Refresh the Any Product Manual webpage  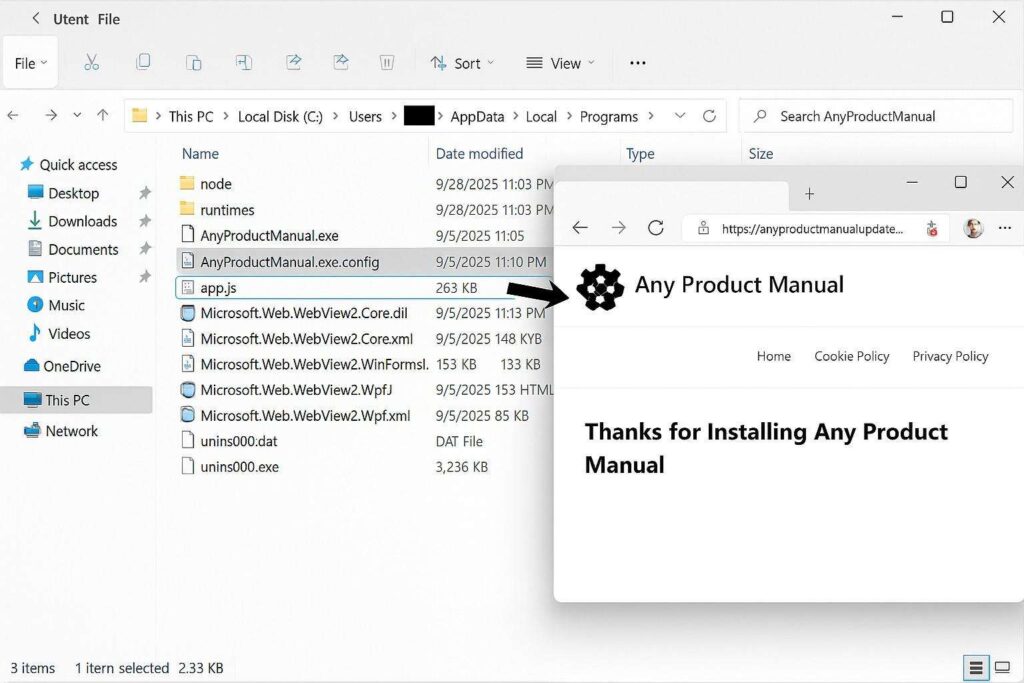(655, 228)
